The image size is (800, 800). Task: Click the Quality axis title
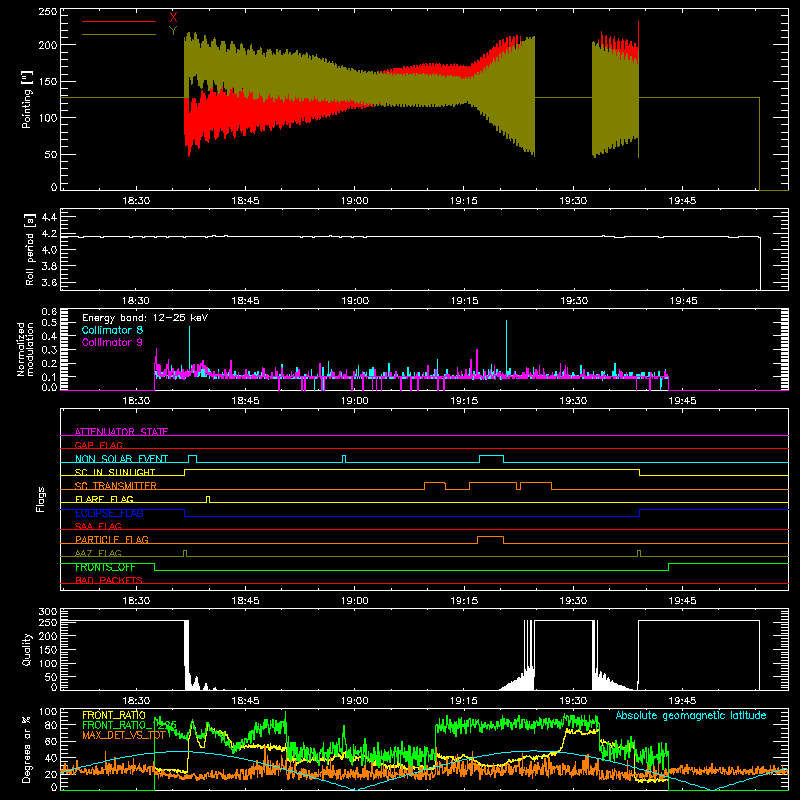(27, 649)
